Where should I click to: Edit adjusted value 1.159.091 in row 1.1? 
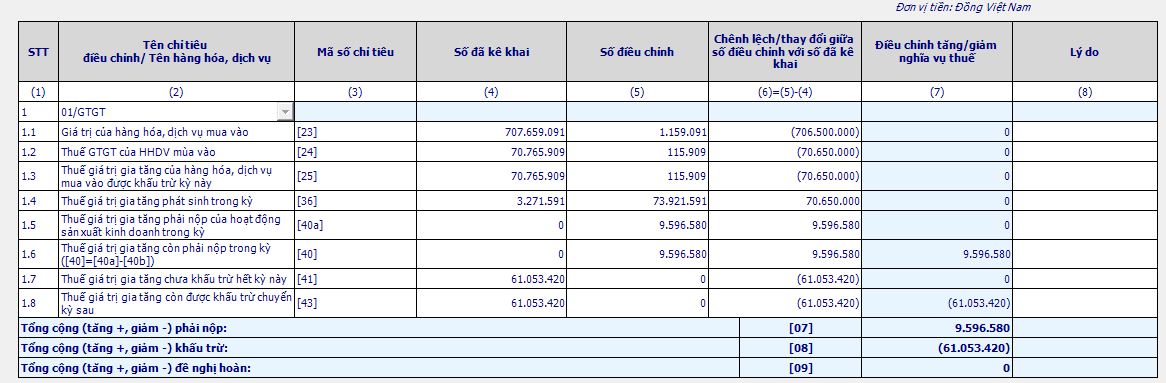[x=637, y=132]
